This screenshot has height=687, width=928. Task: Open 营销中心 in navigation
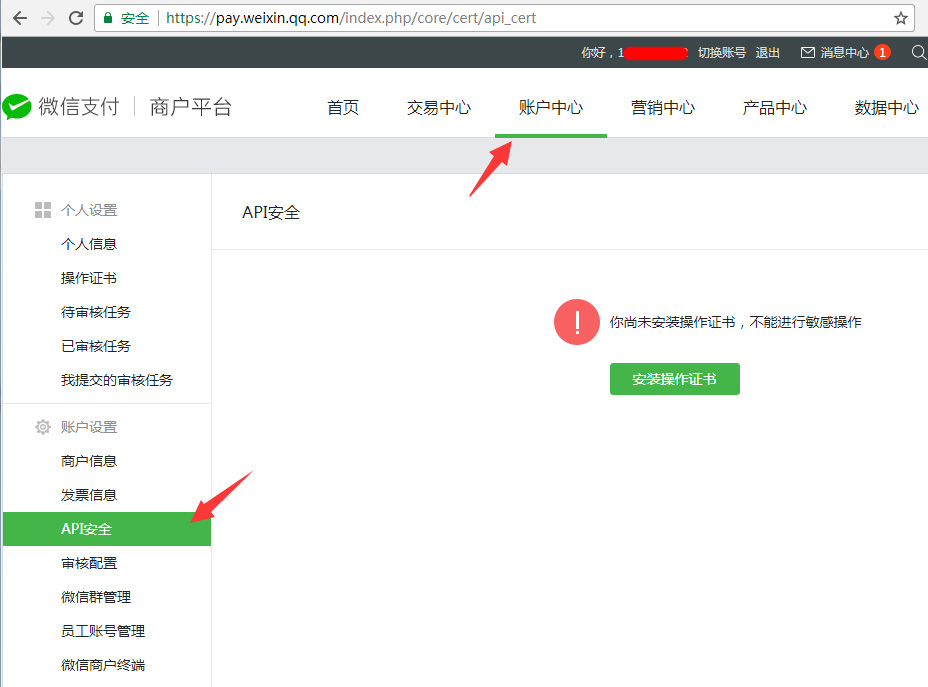pos(662,108)
